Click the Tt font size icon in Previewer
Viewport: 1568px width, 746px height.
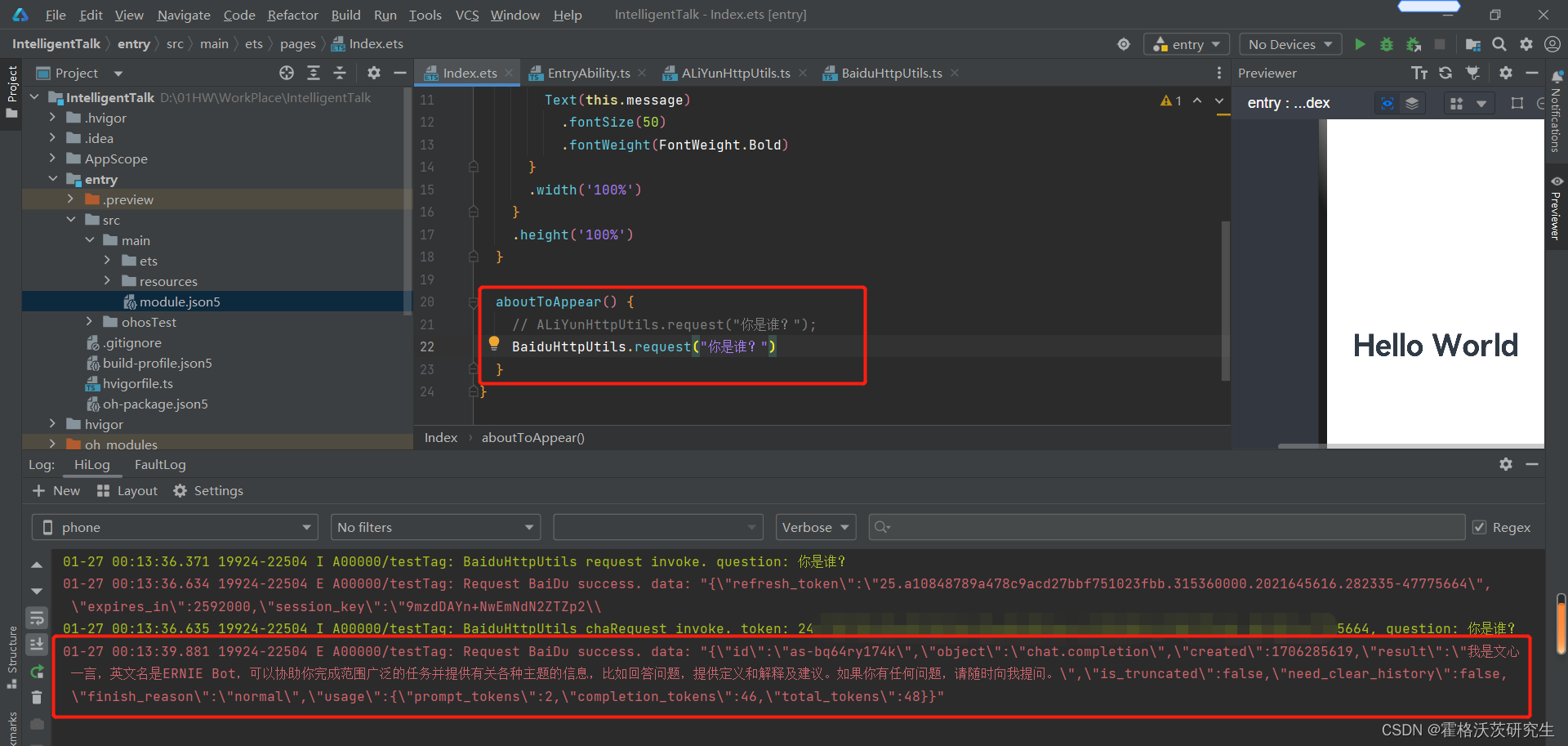tap(1419, 73)
